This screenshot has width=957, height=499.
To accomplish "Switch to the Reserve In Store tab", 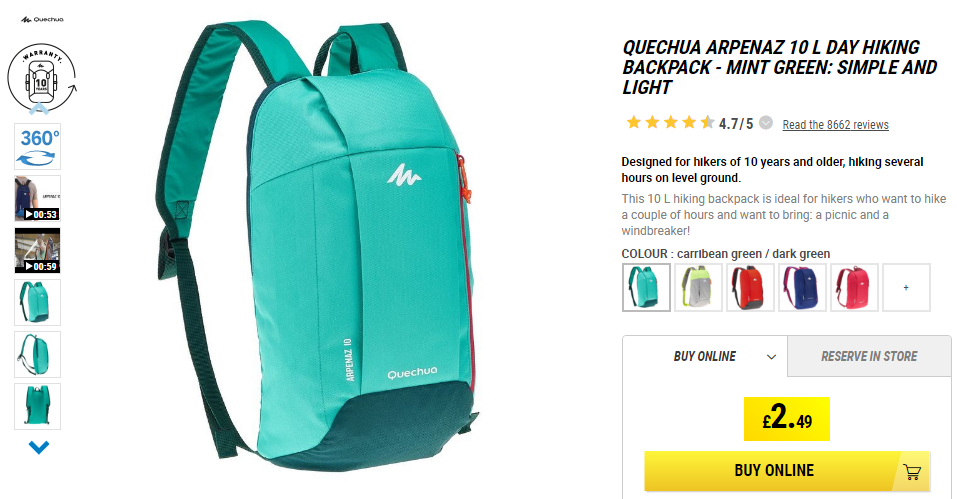I will click(869, 356).
